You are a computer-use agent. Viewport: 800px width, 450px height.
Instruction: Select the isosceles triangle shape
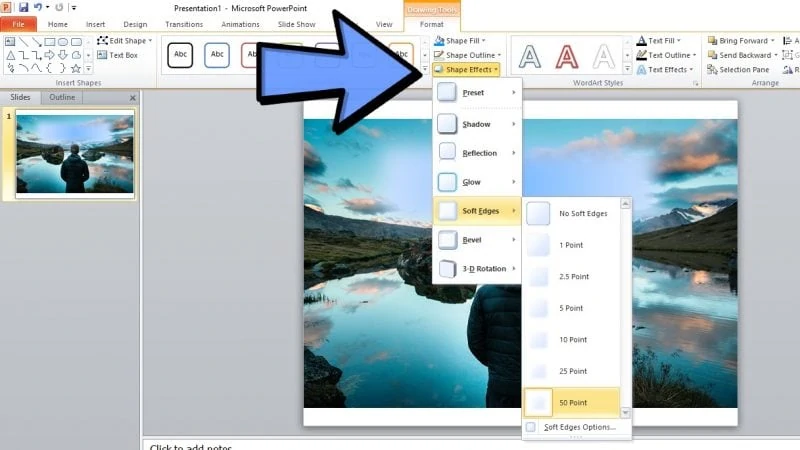pos(10,55)
